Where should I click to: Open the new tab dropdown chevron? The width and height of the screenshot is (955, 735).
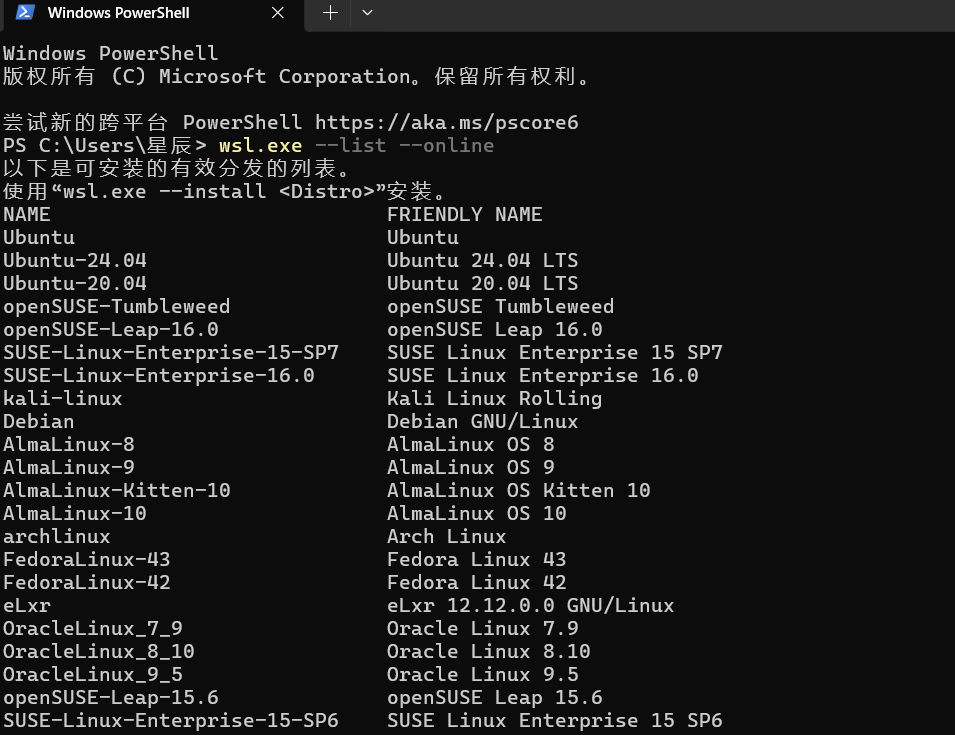coord(366,13)
